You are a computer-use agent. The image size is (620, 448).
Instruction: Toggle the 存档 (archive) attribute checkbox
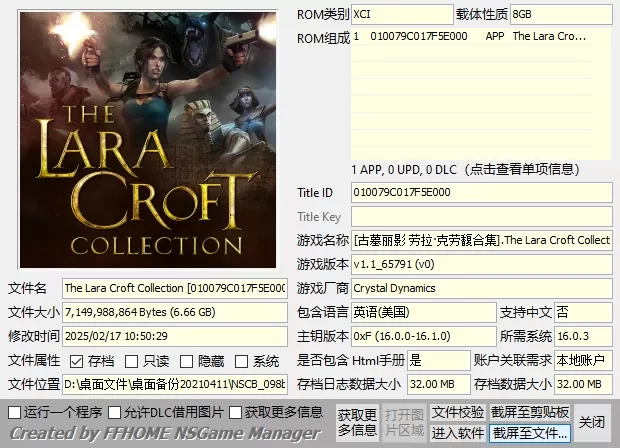pos(77,361)
